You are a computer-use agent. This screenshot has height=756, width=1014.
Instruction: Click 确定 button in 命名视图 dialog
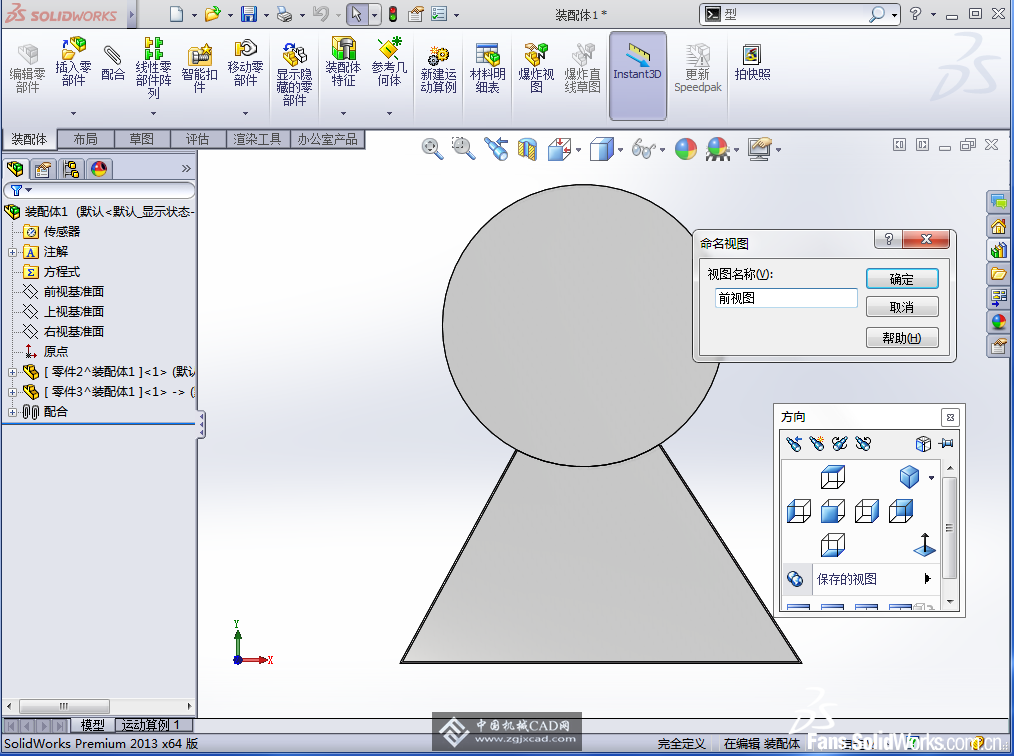click(x=902, y=279)
